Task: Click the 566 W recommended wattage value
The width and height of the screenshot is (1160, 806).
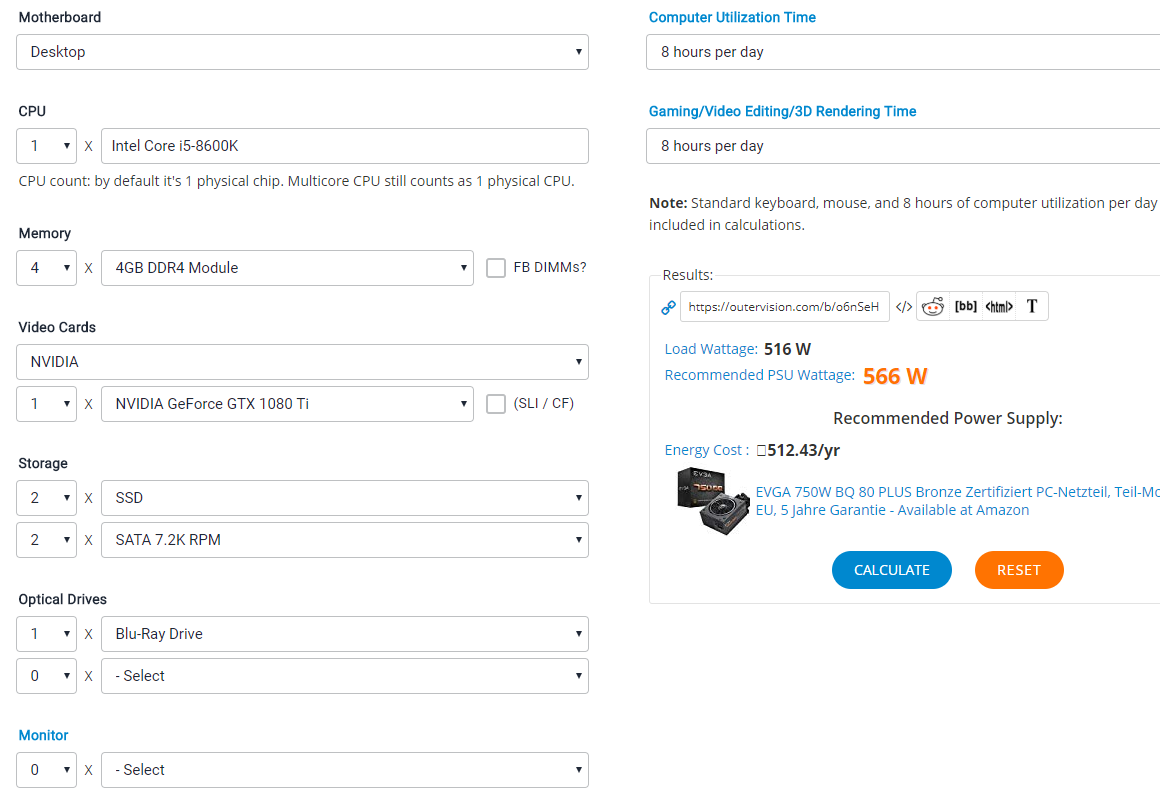Action: point(894,376)
